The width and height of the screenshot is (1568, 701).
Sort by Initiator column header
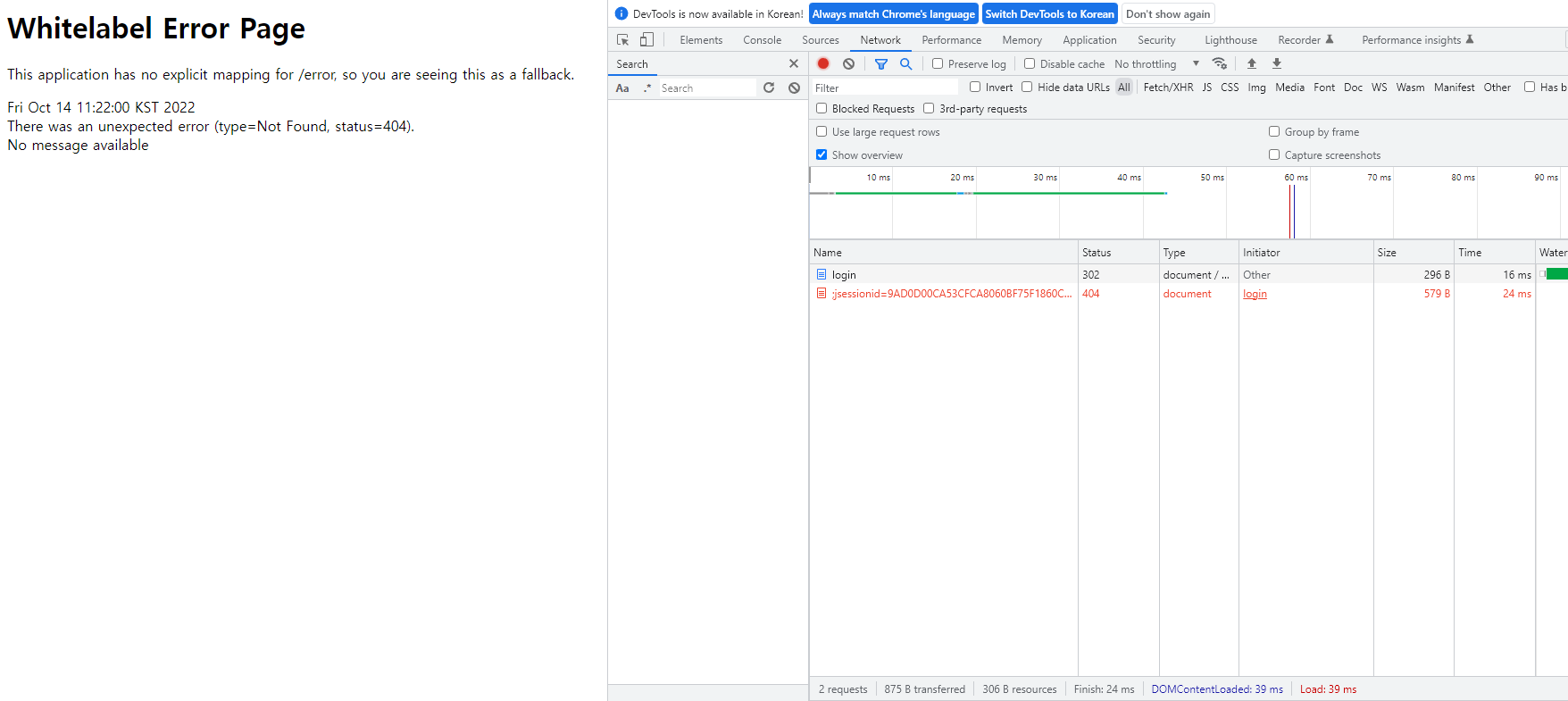coord(1305,253)
